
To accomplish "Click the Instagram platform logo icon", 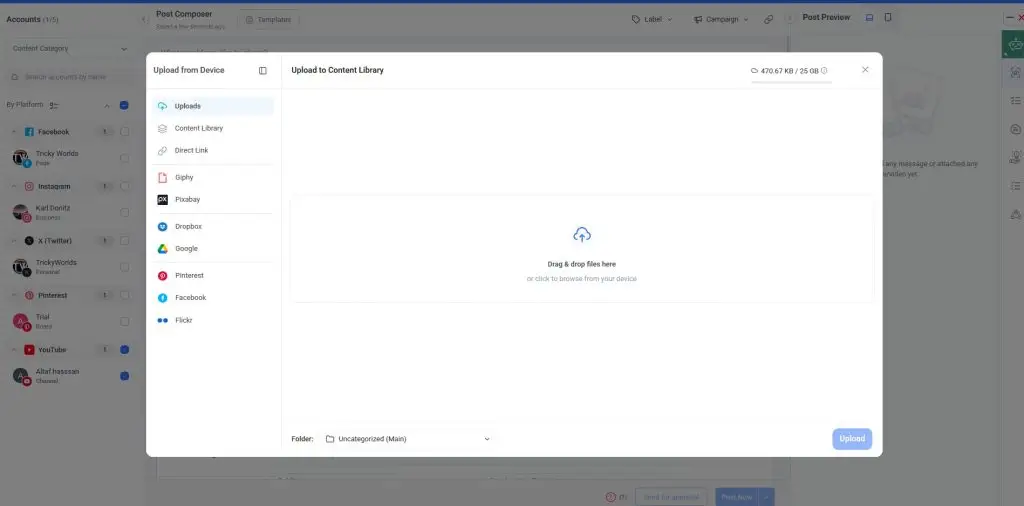I will 29,187.
